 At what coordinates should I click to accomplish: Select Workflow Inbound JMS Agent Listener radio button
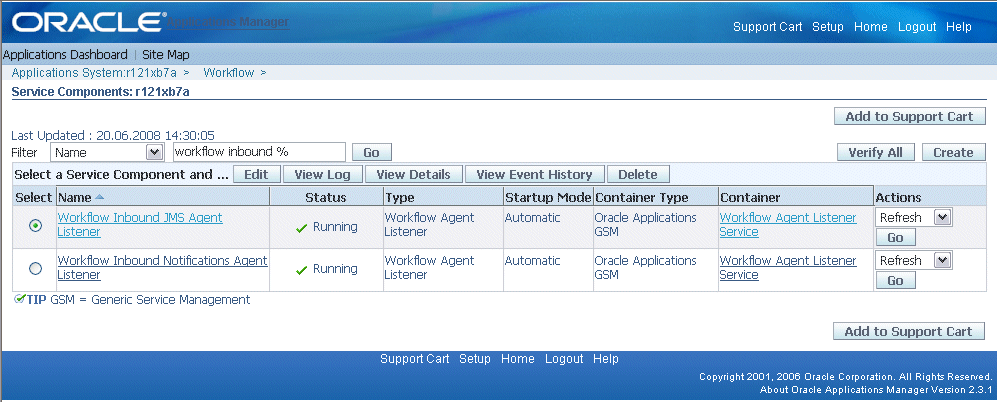(x=36, y=226)
